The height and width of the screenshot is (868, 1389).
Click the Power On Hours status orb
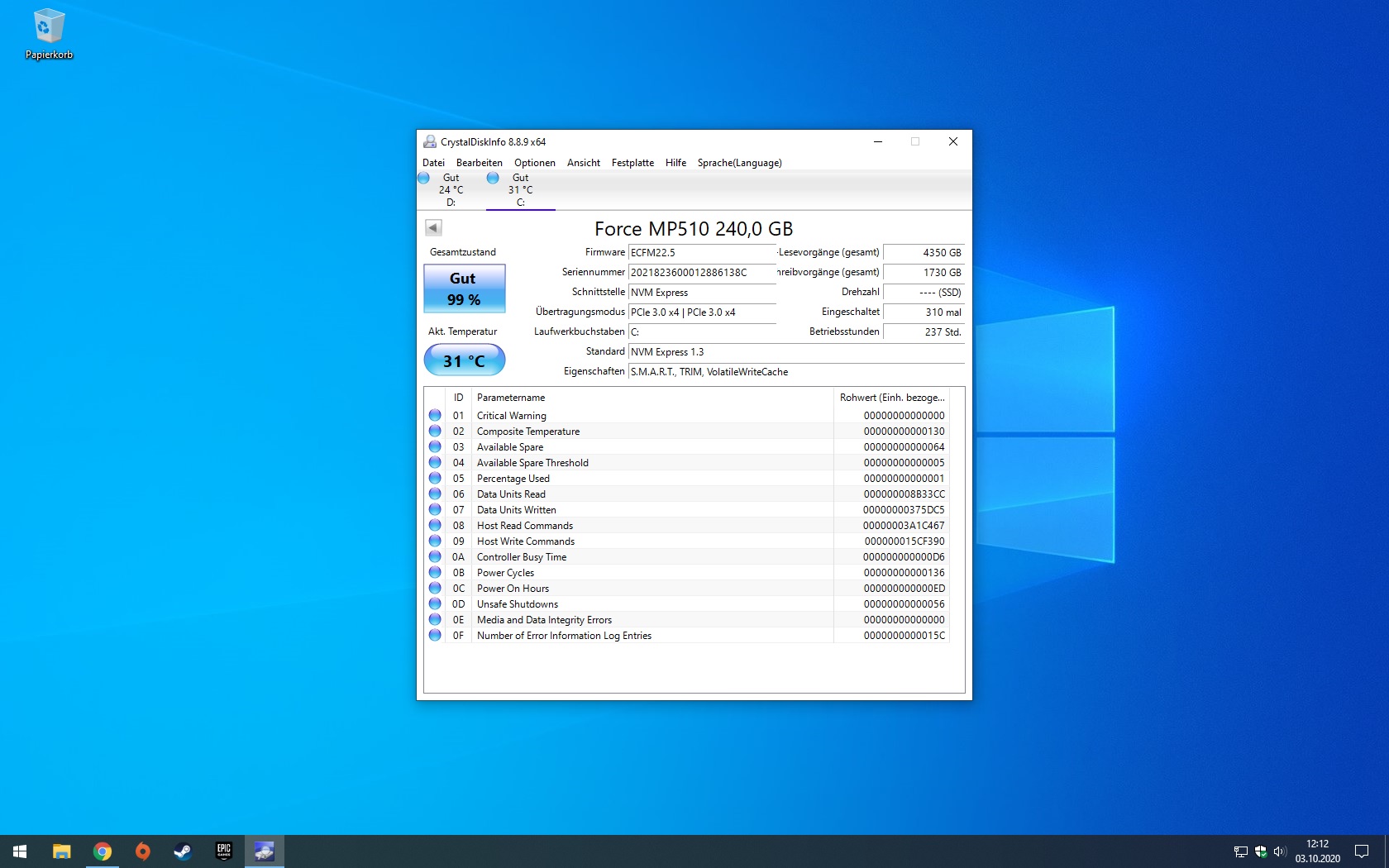pyautogui.click(x=435, y=588)
